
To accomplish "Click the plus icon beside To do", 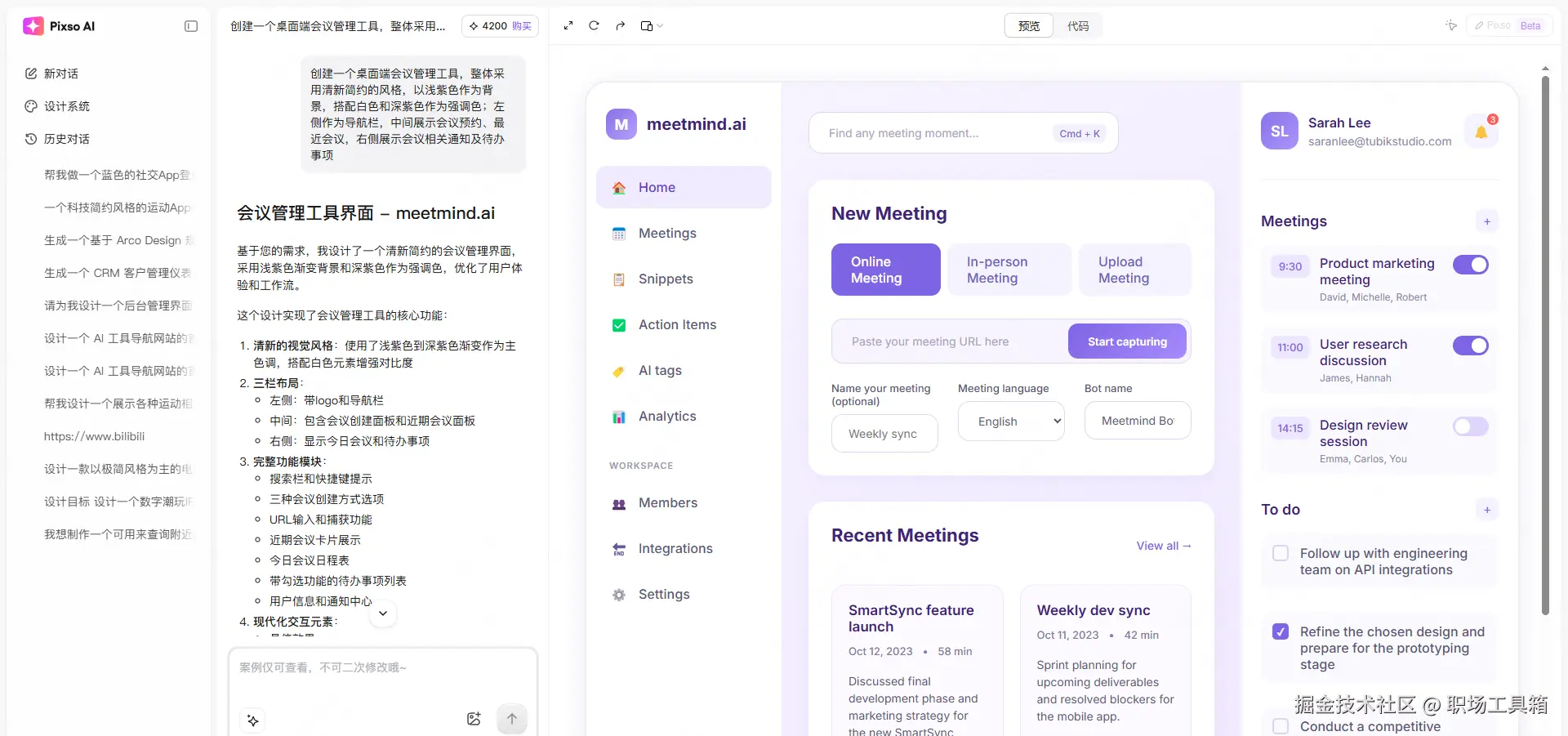I will pos(1487,510).
